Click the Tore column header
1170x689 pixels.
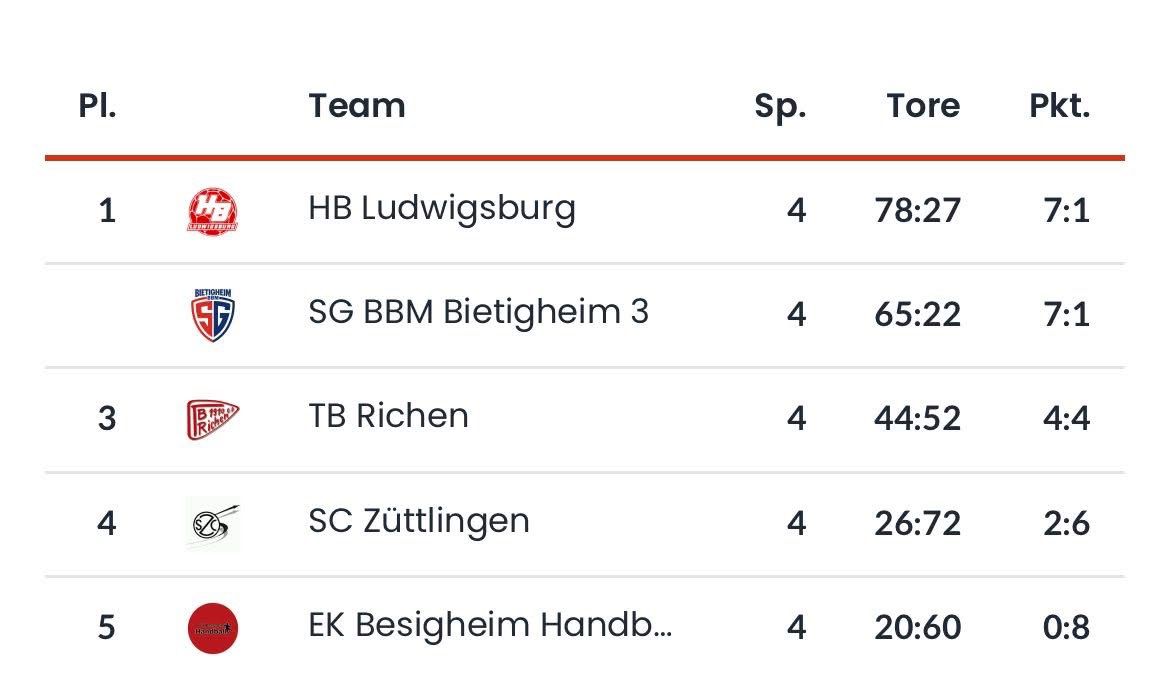[923, 106]
